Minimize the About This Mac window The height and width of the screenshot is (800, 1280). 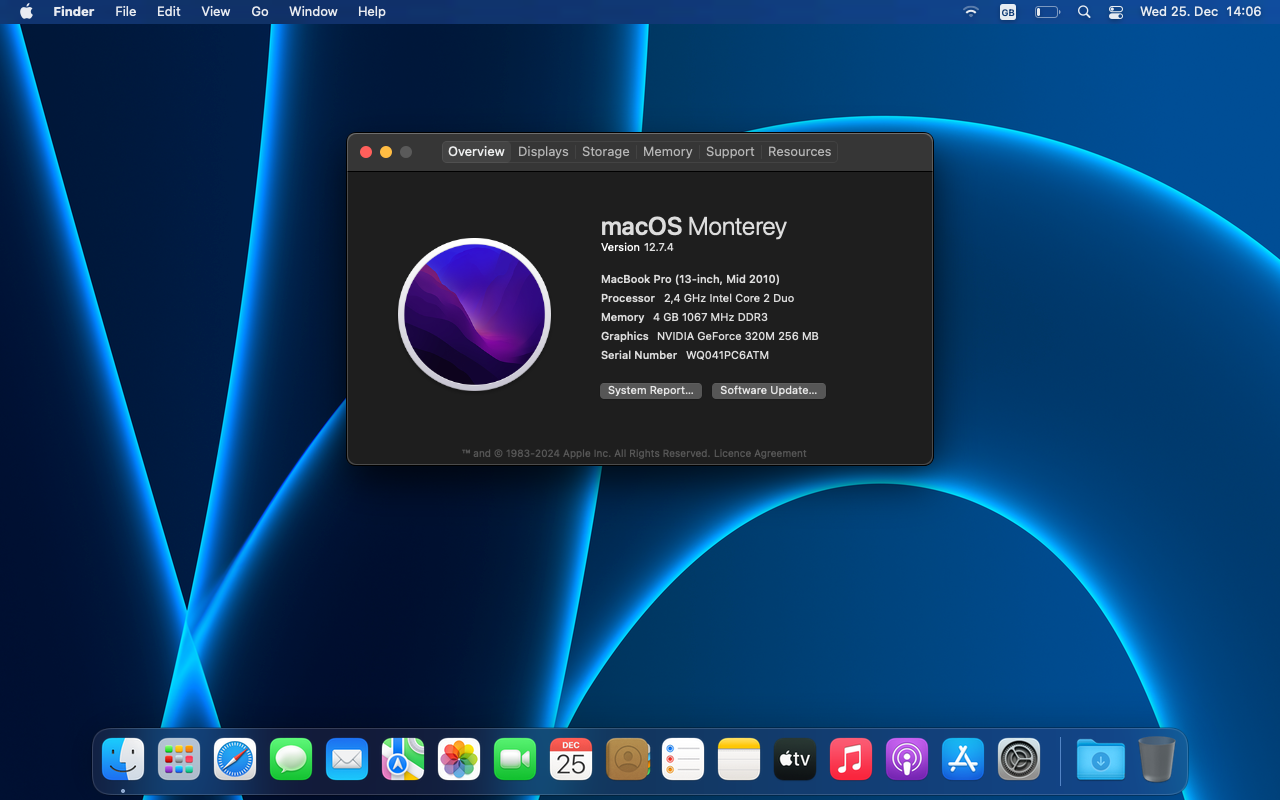[386, 152]
